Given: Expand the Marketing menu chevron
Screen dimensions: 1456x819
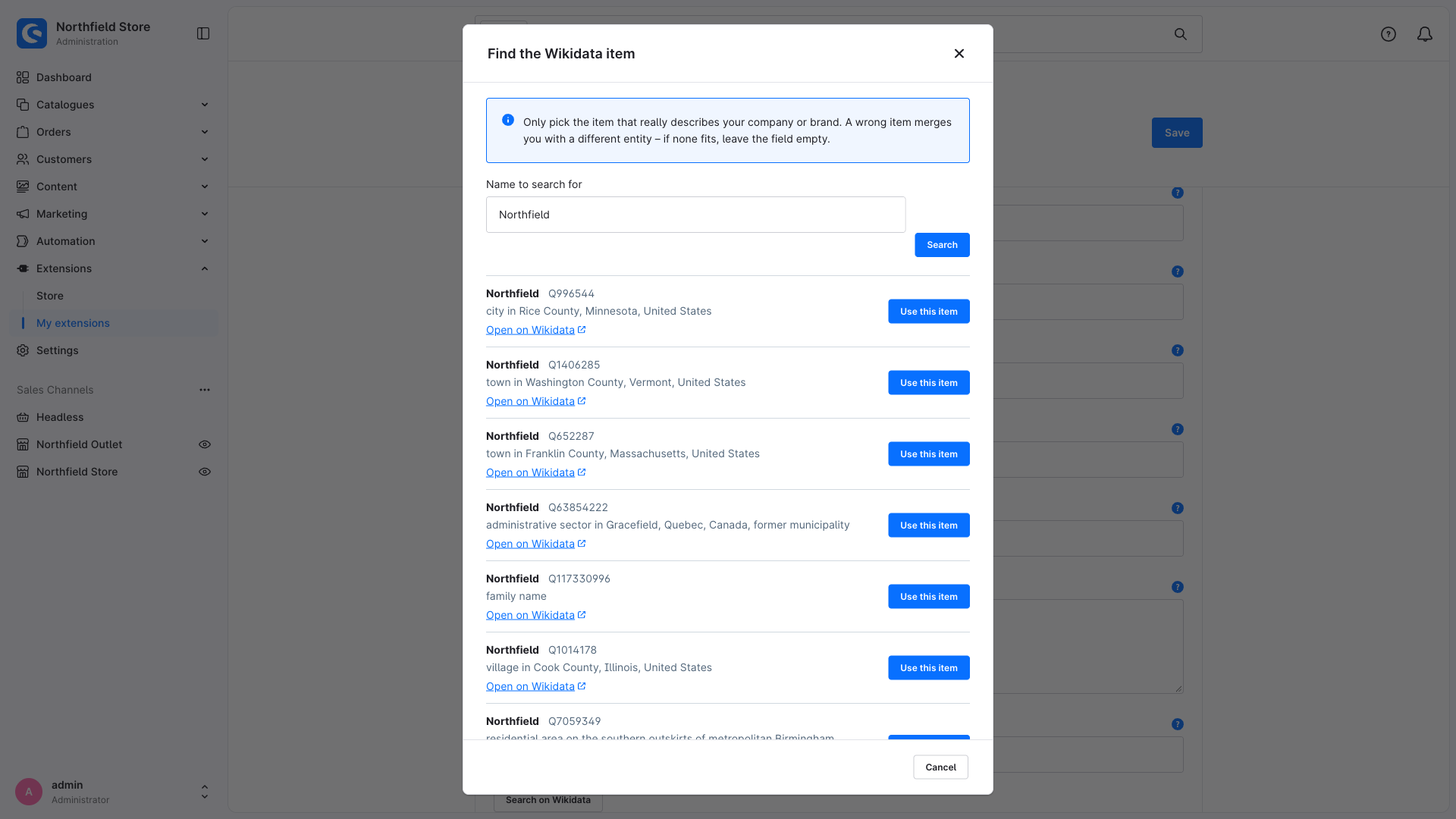Looking at the screenshot, I should (205, 214).
